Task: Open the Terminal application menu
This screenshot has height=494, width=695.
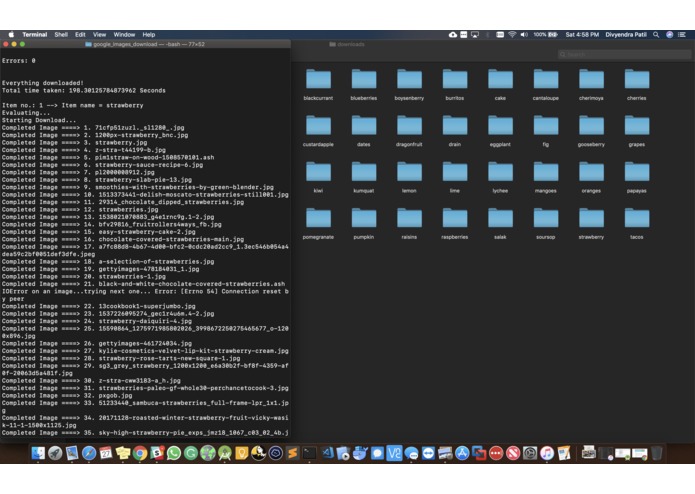Action: pyautogui.click(x=35, y=35)
